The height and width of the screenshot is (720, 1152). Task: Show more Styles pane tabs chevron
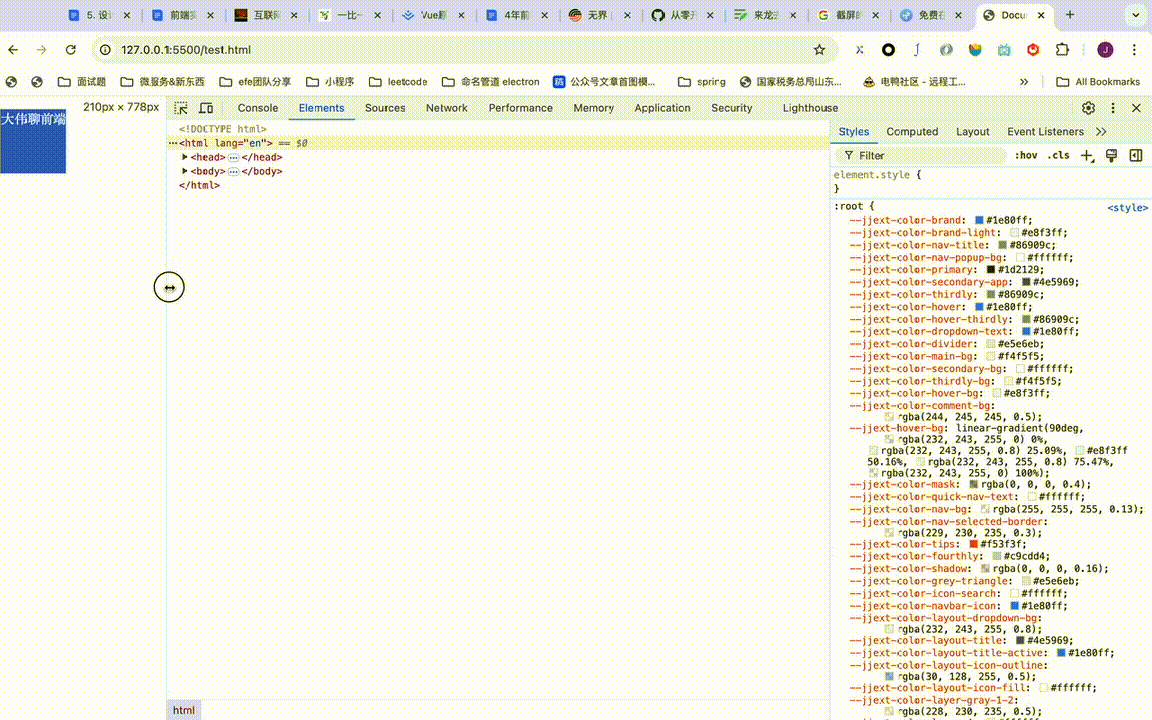(1101, 132)
